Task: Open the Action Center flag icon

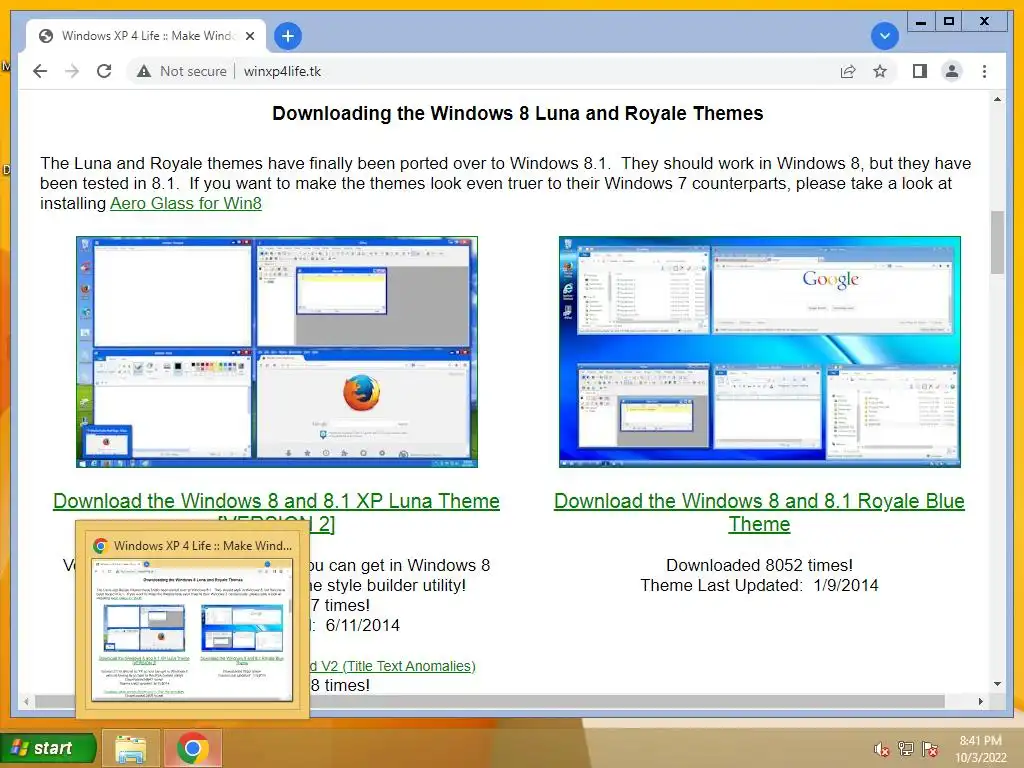Action: 930,749
